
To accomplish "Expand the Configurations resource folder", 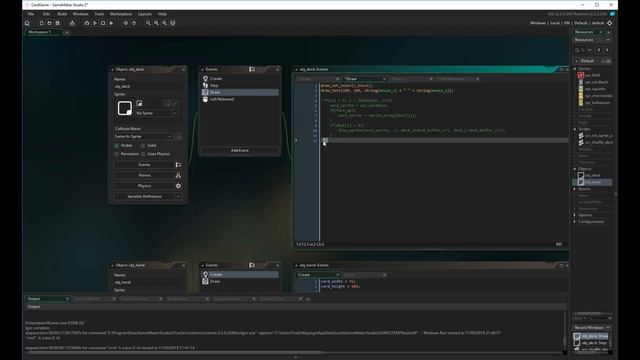I will [575, 222].
